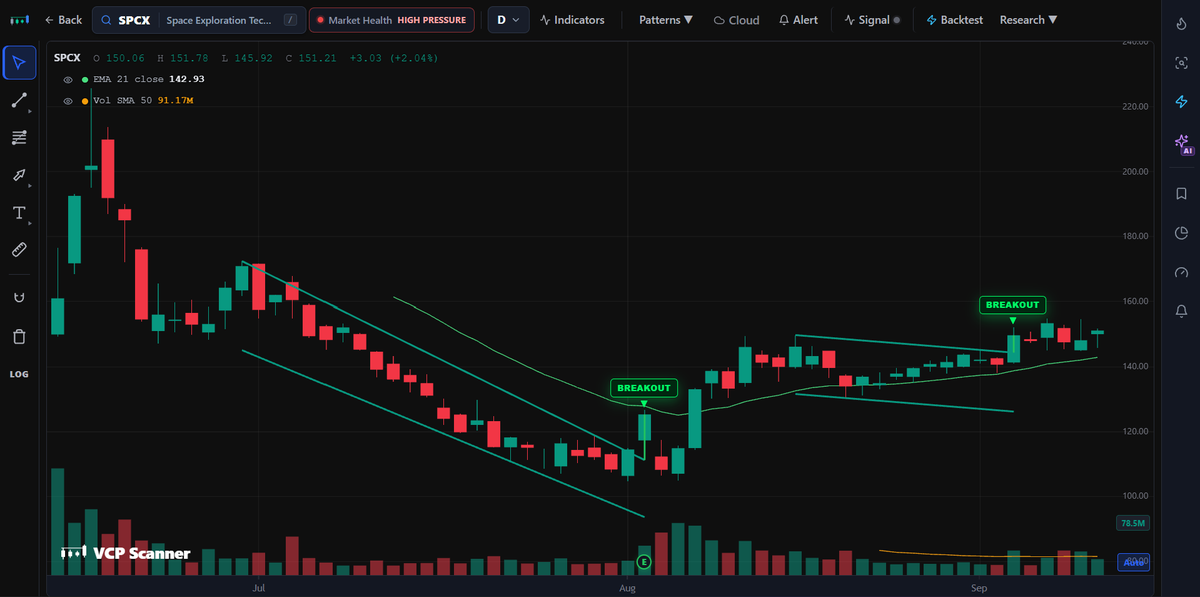This screenshot has width=1200, height=597.
Task: Click the EMA 21 close label
Action: coord(126,79)
